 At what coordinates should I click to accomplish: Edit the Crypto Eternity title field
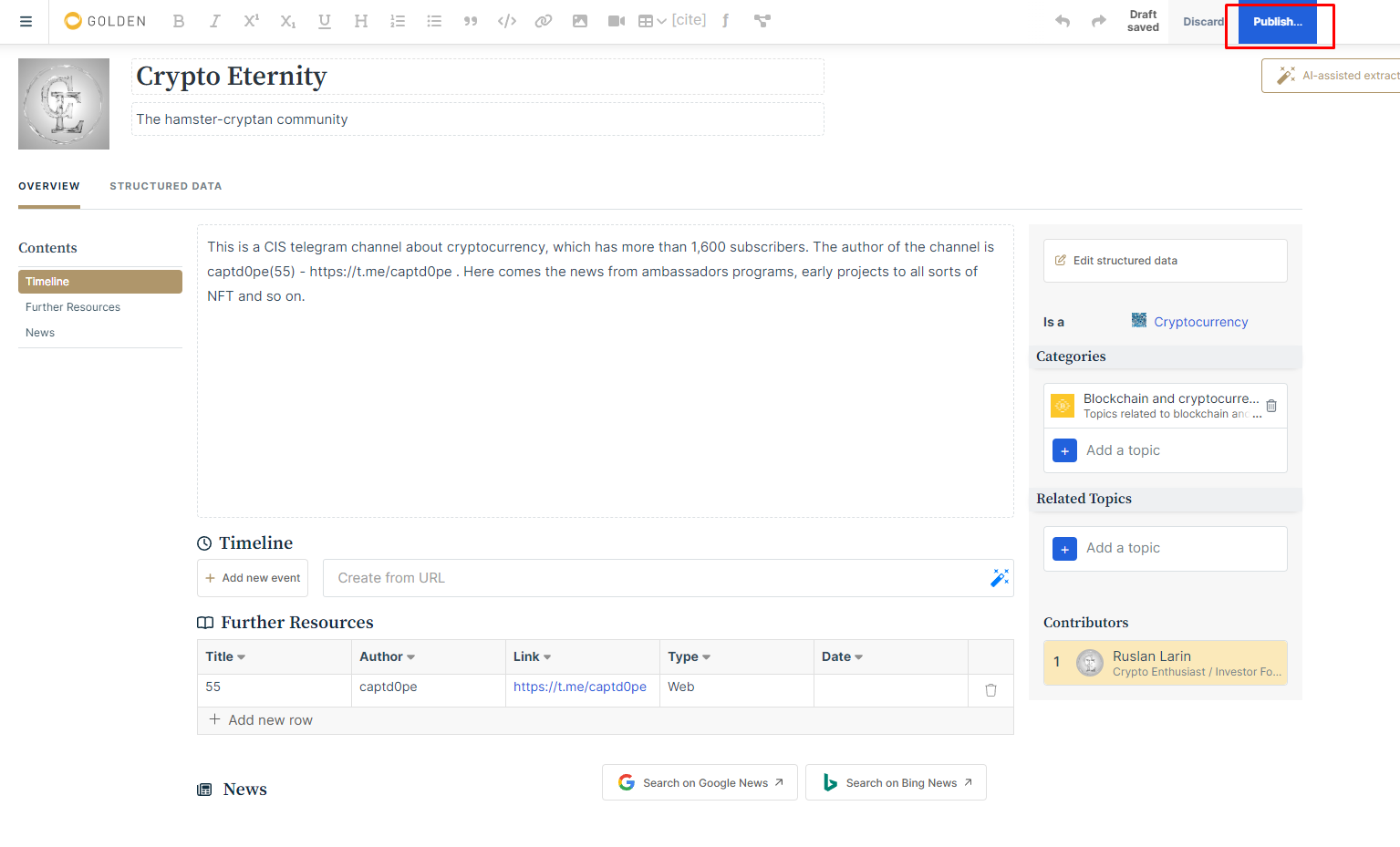pyautogui.click(x=478, y=77)
